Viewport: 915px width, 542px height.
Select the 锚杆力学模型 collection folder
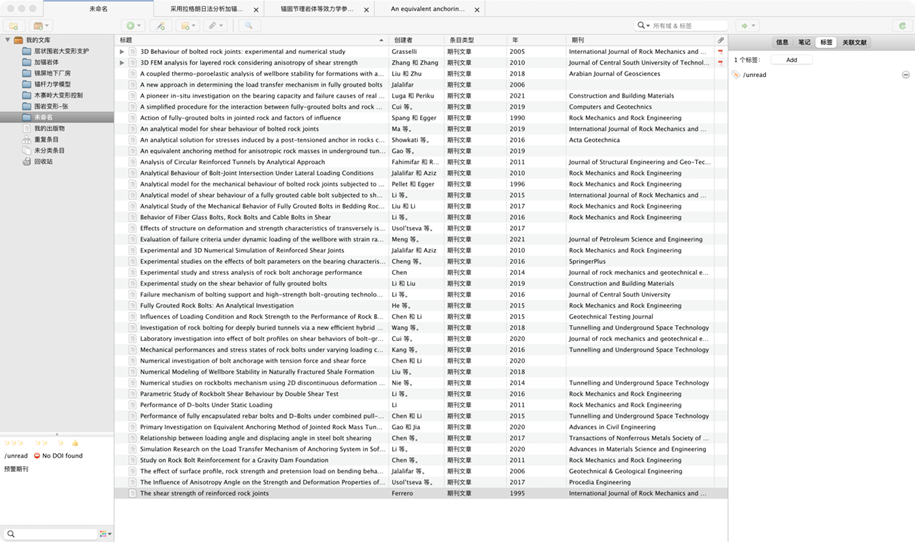52,85
